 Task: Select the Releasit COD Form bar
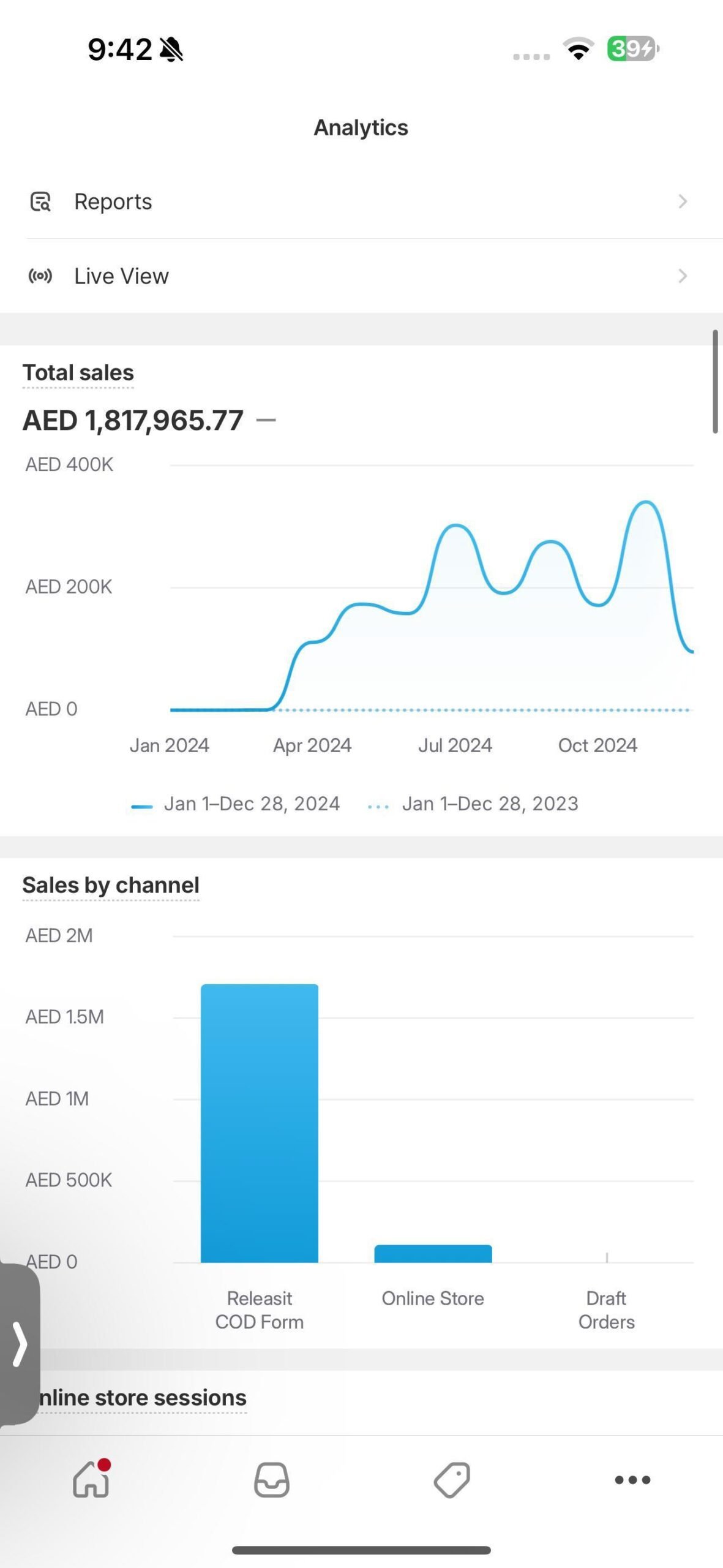[260, 1123]
